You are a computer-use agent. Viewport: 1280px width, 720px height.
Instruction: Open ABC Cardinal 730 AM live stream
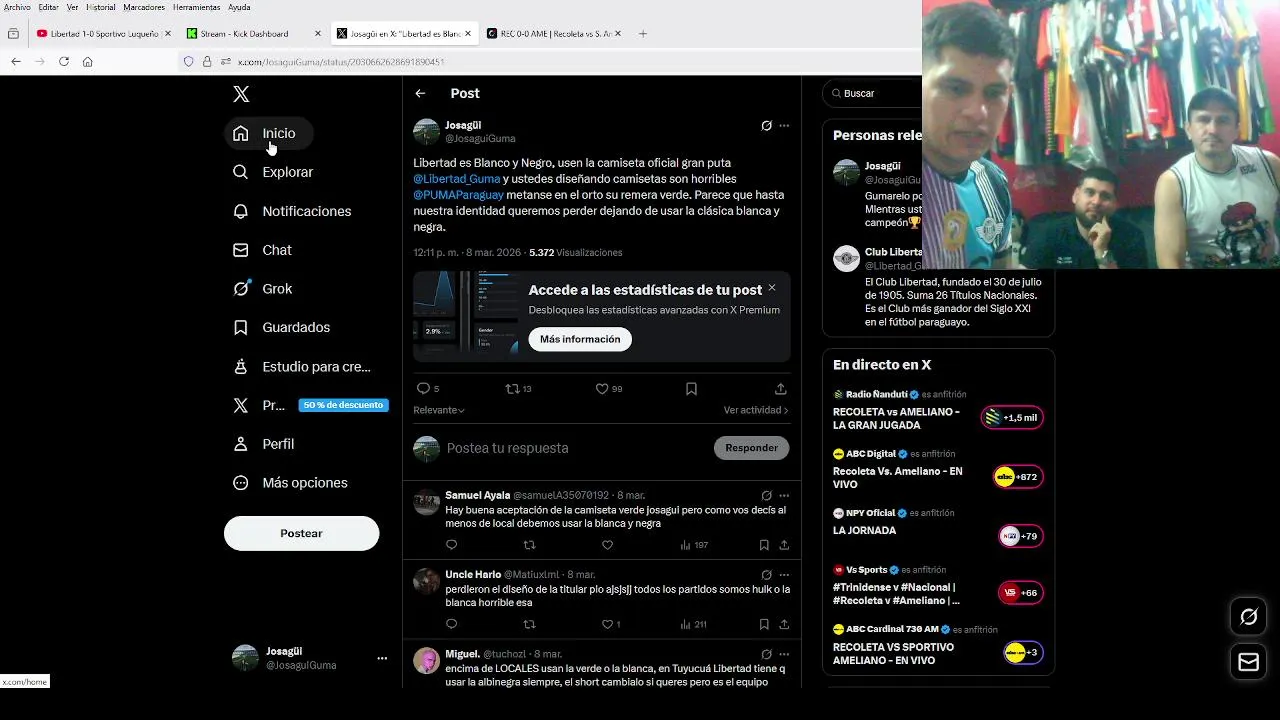click(938, 646)
